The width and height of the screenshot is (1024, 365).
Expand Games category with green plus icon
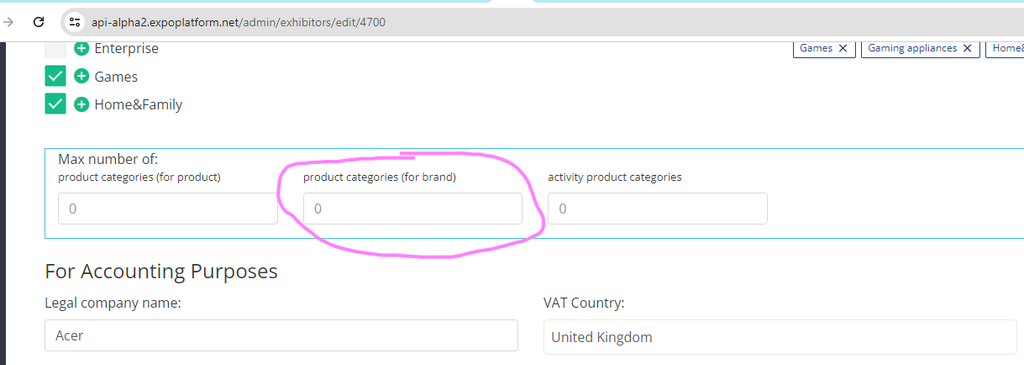pyautogui.click(x=81, y=76)
